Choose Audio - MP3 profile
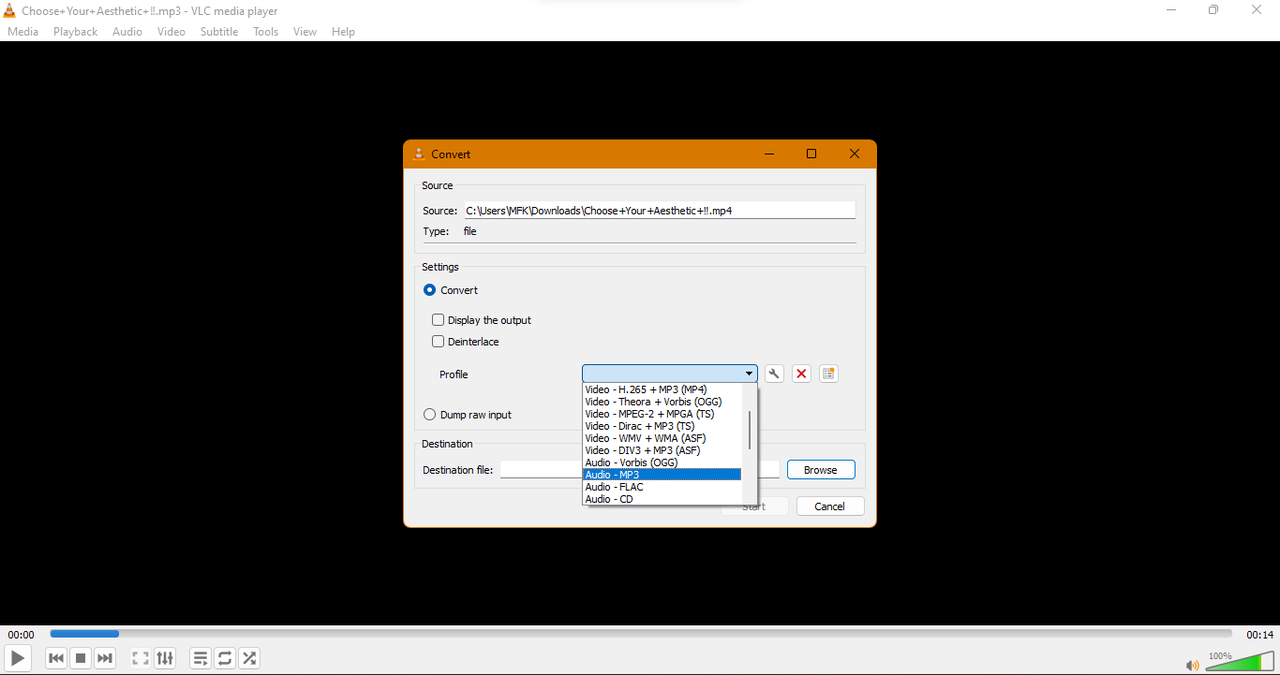Viewport: 1280px width, 675px height. pos(662,475)
